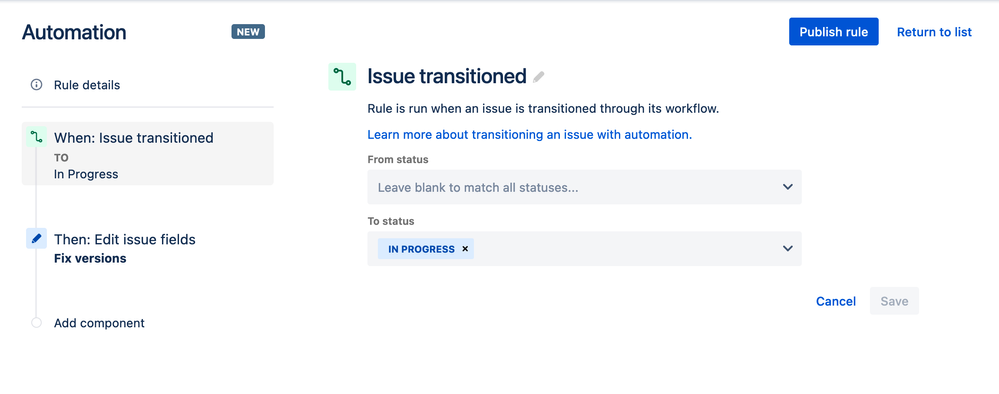999x394 pixels.
Task: Click the pencil icon next to Issue transitioned title
Action: (x=539, y=77)
